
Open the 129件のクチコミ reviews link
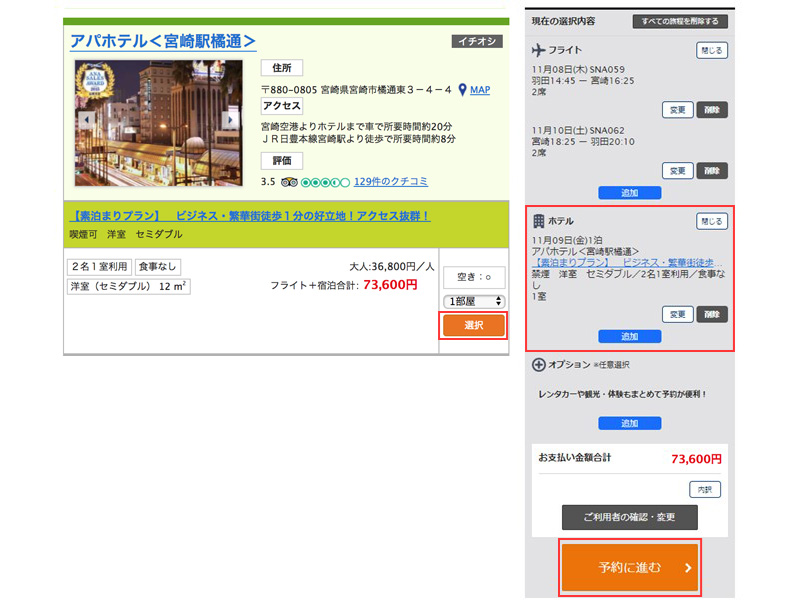pos(391,182)
